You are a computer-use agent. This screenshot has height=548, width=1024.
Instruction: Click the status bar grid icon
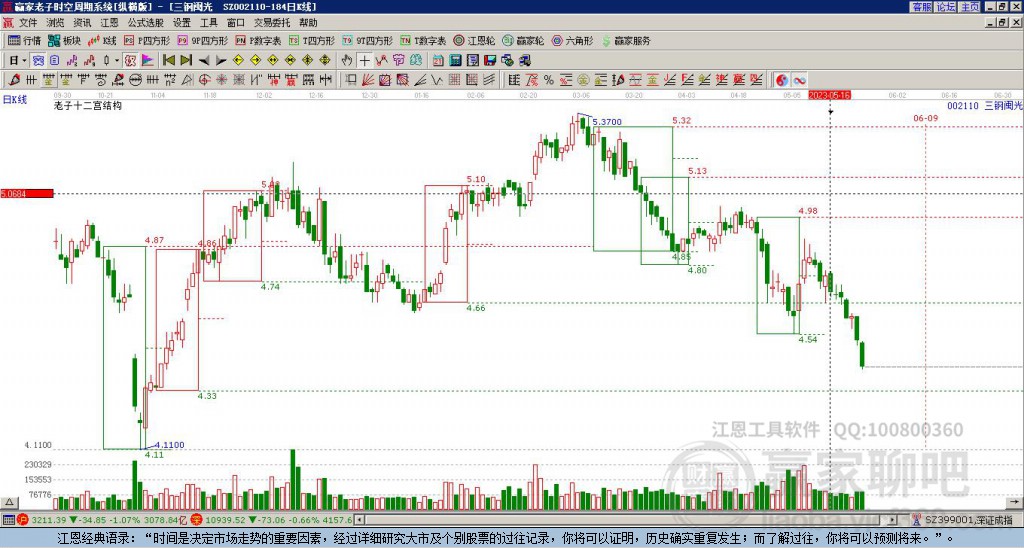point(8,520)
